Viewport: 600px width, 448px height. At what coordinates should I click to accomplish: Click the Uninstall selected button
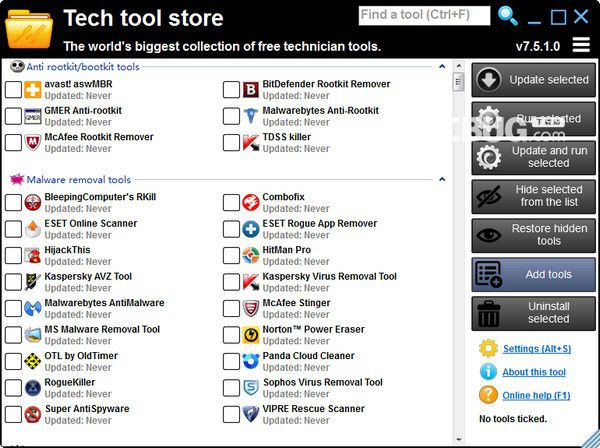[x=533, y=313]
